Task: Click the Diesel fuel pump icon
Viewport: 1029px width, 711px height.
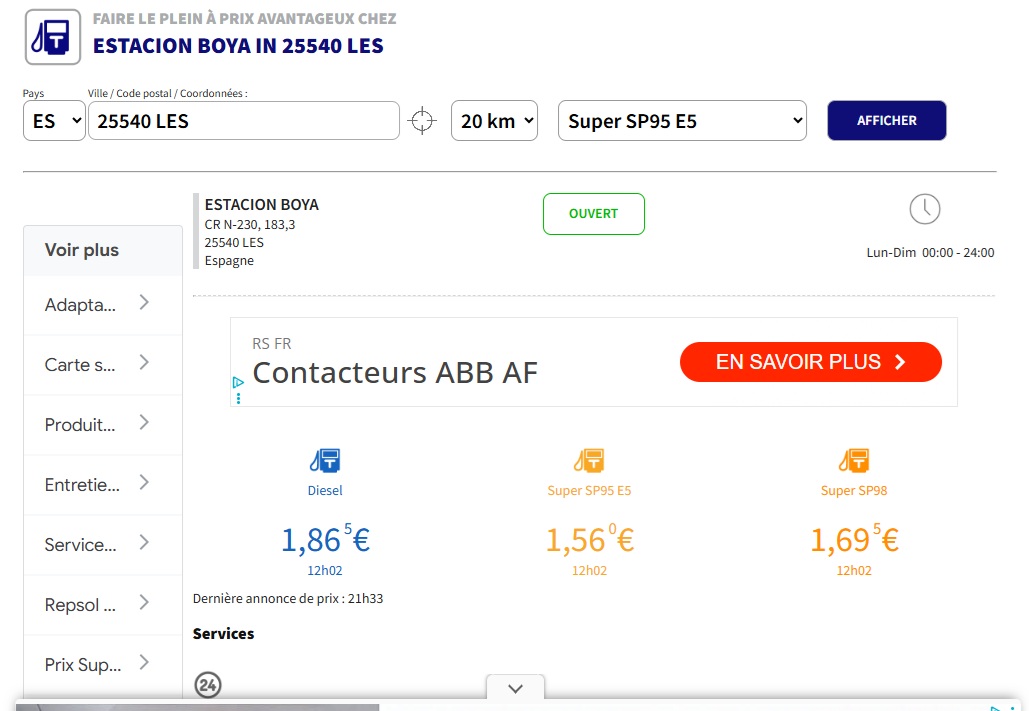Action: [325, 460]
